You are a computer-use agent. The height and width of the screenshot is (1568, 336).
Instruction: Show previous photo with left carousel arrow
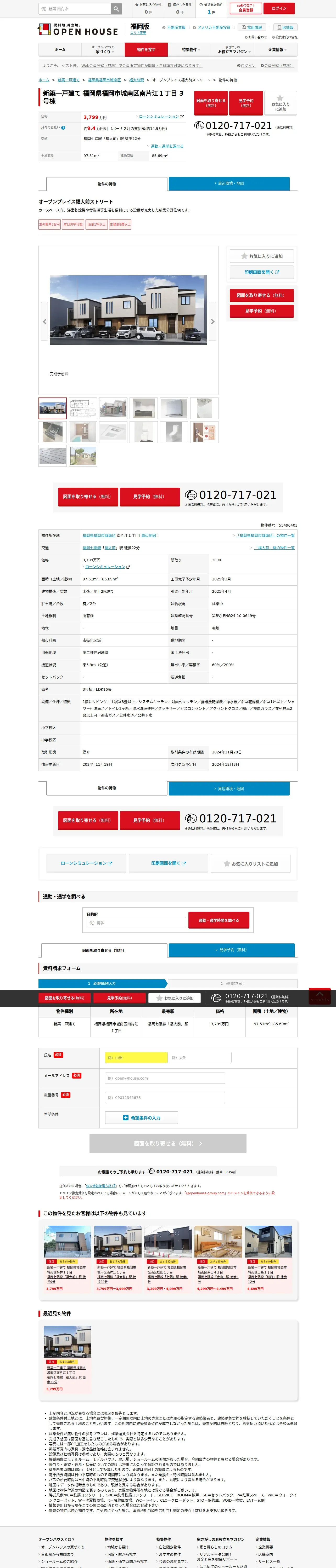click(44, 321)
